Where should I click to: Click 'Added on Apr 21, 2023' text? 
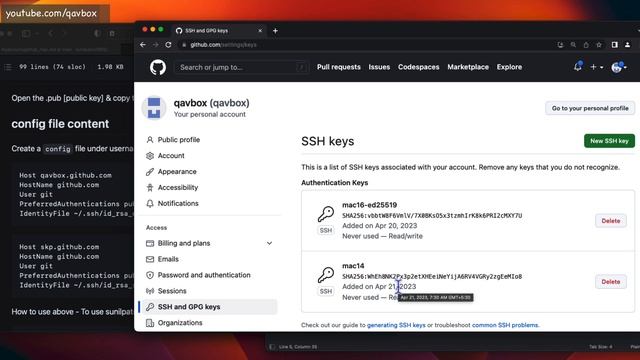(x=379, y=287)
